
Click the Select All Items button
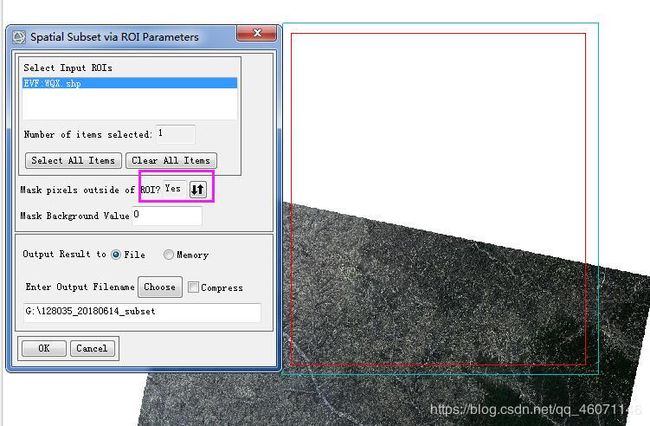tap(73, 160)
